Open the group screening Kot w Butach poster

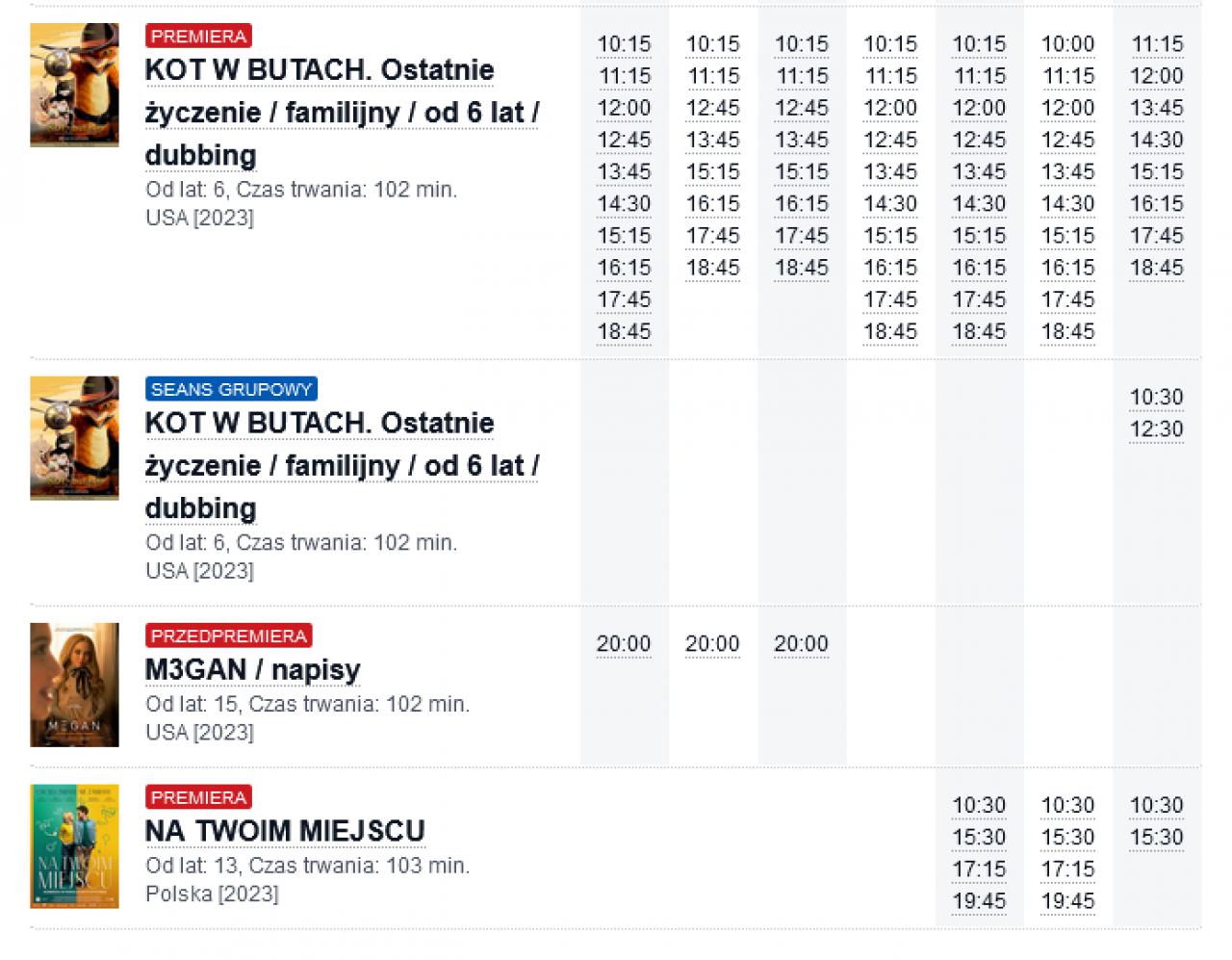coord(74,438)
